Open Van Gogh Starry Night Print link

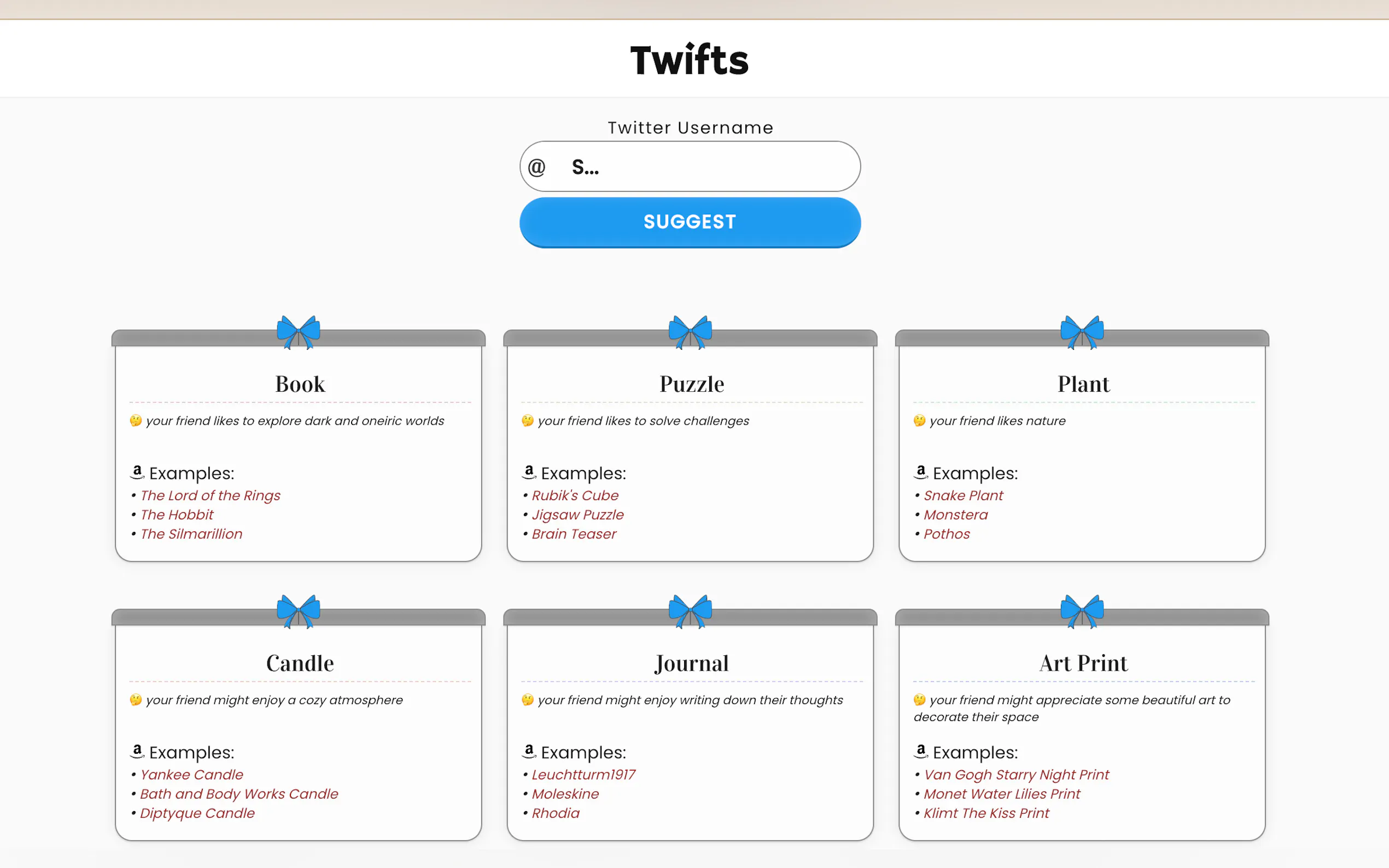tap(1016, 775)
